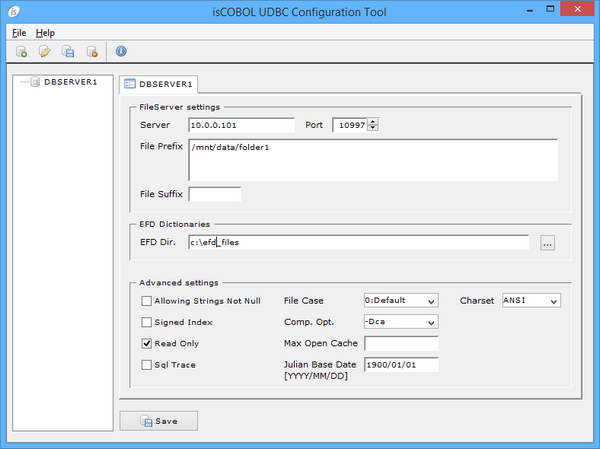Enable the Sql Trace checkbox

click(147, 365)
